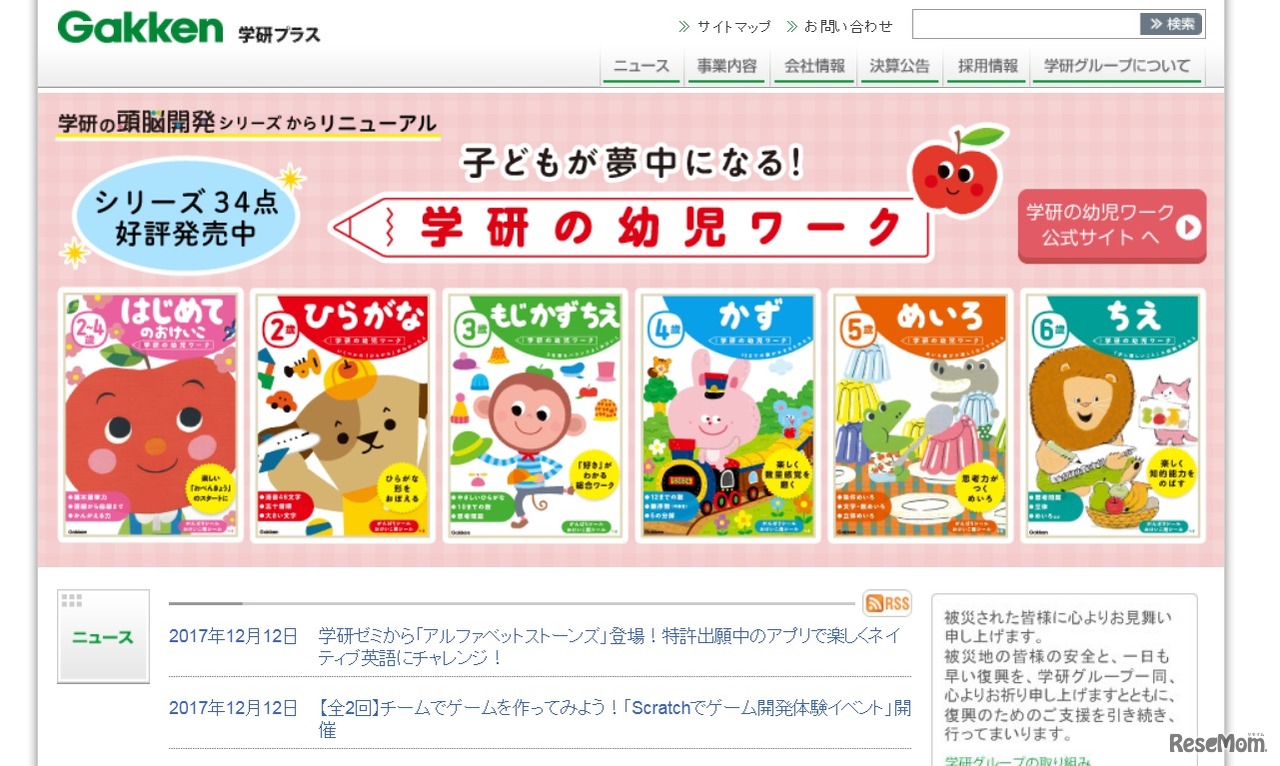Select the かず train workbook cover

(728, 415)
